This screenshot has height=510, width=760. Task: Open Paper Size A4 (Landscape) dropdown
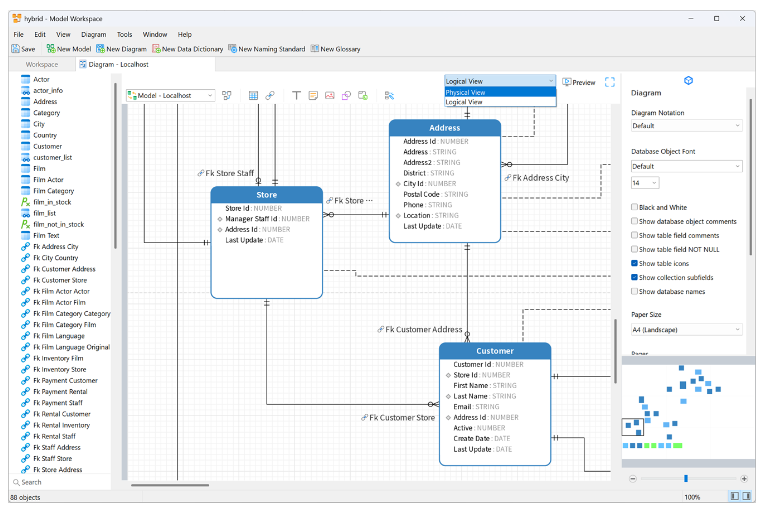[x=686, y=330]
